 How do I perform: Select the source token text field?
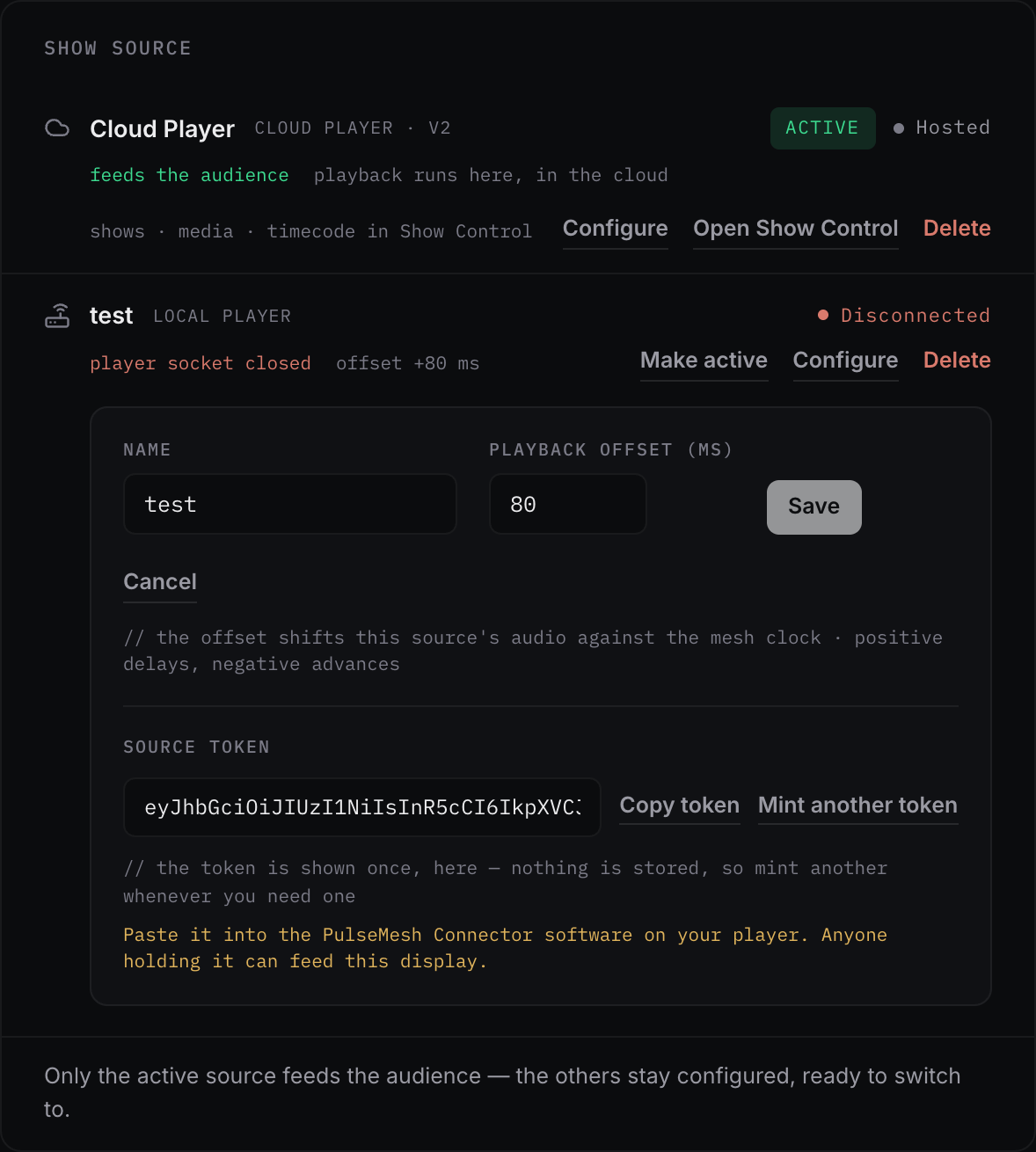(362, 807)
